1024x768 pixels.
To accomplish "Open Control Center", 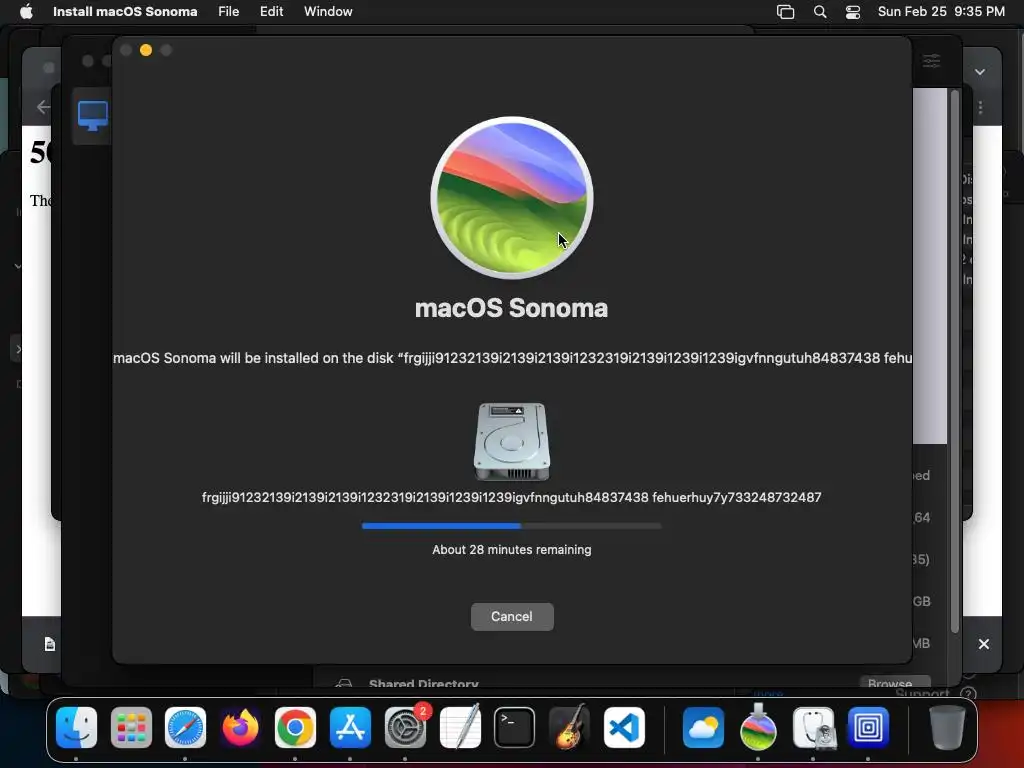I will pos(852,12).
